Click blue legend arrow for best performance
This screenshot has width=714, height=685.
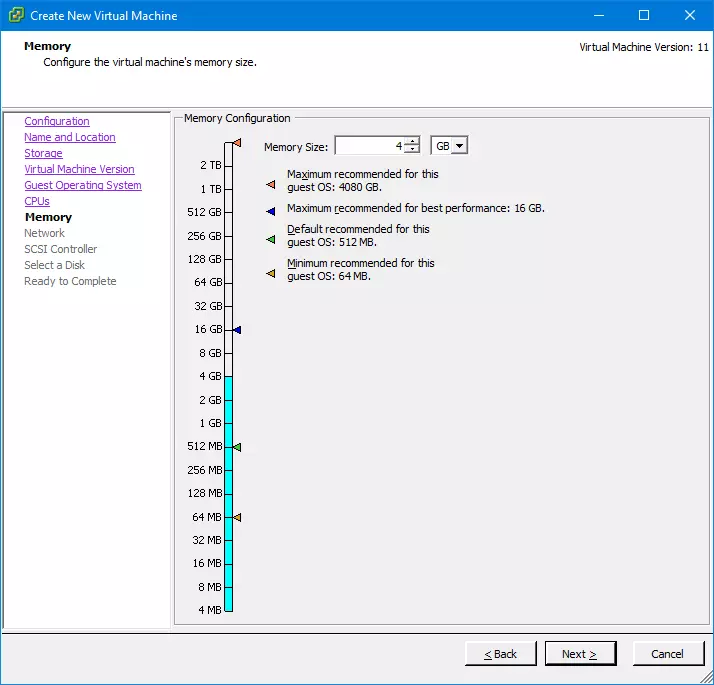270,211
